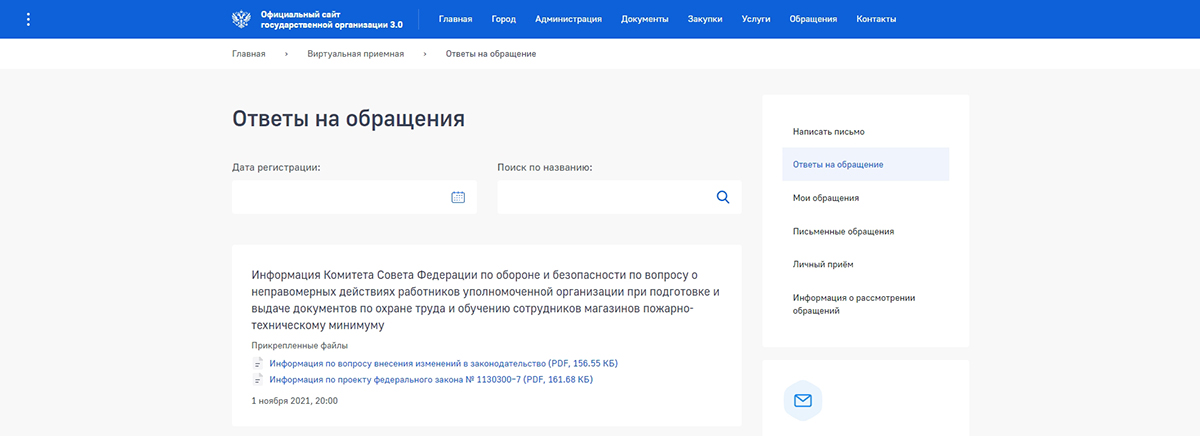Click the magnifier search icon
The height and width of the screenshot is (436, 1200).
click(x=723, y=197)
